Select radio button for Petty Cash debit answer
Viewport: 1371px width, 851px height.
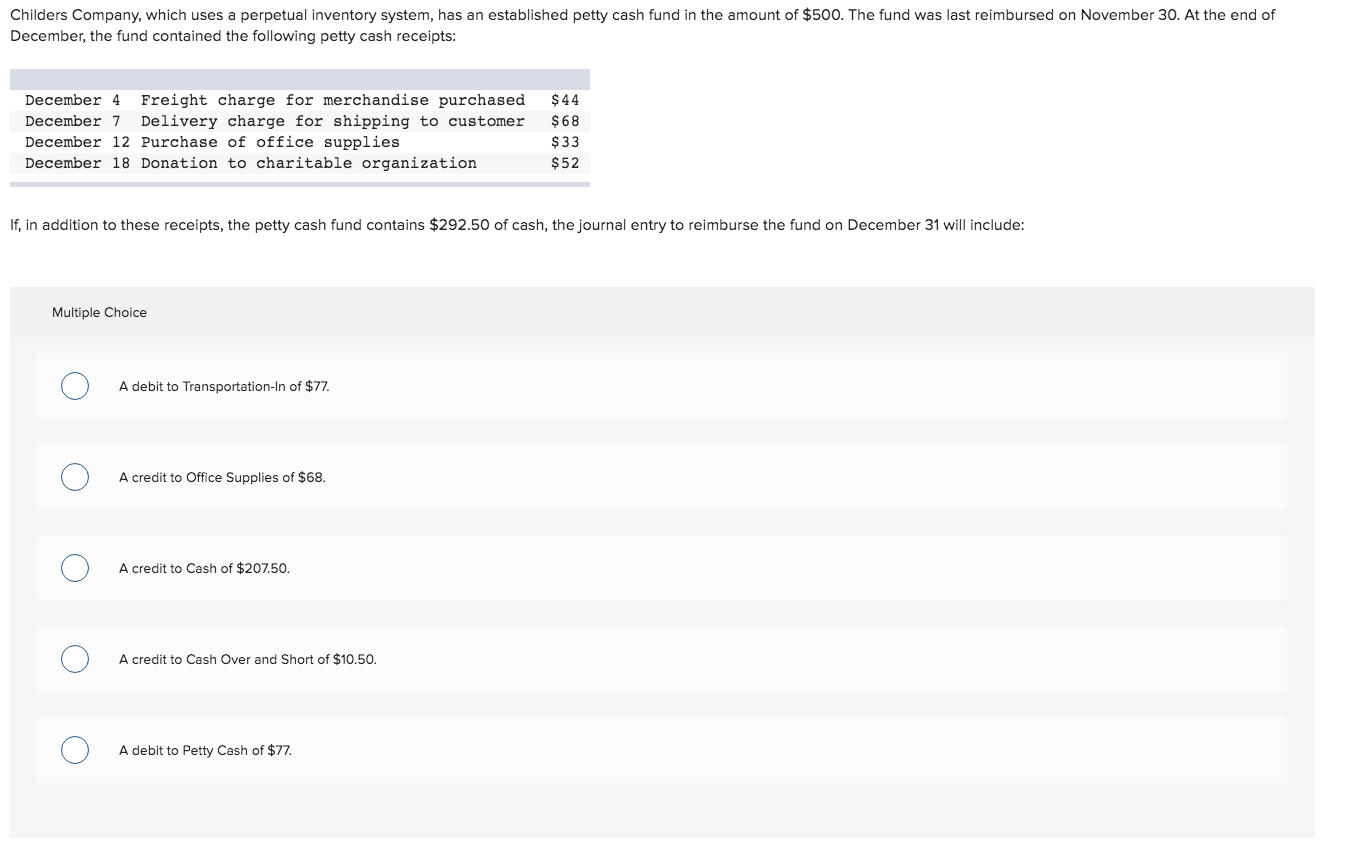coord(74,749)
